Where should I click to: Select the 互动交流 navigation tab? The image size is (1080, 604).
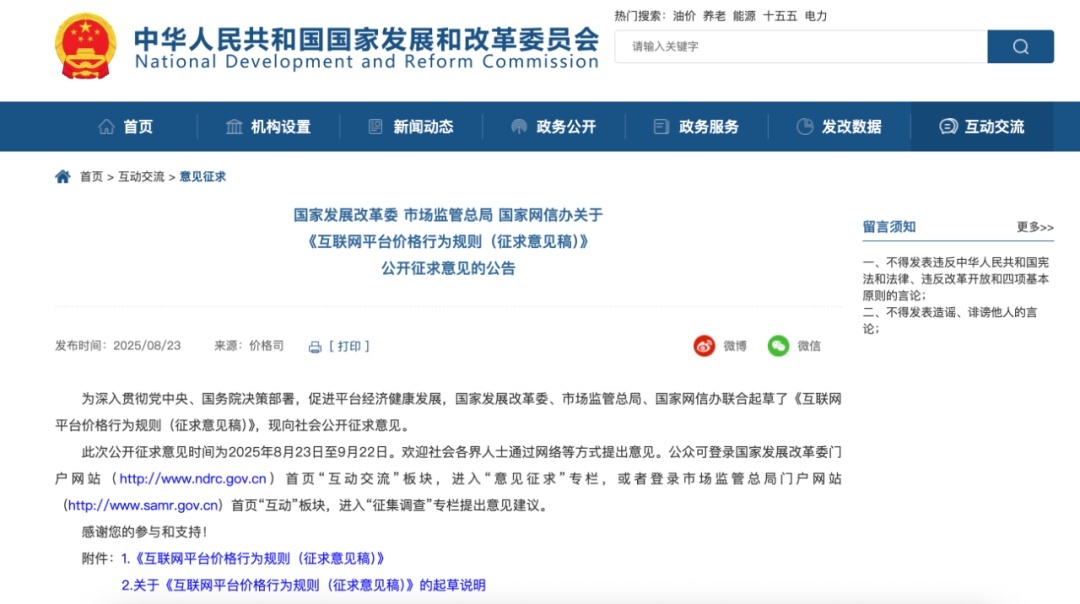pyautogui.click(x=982, y=127)
